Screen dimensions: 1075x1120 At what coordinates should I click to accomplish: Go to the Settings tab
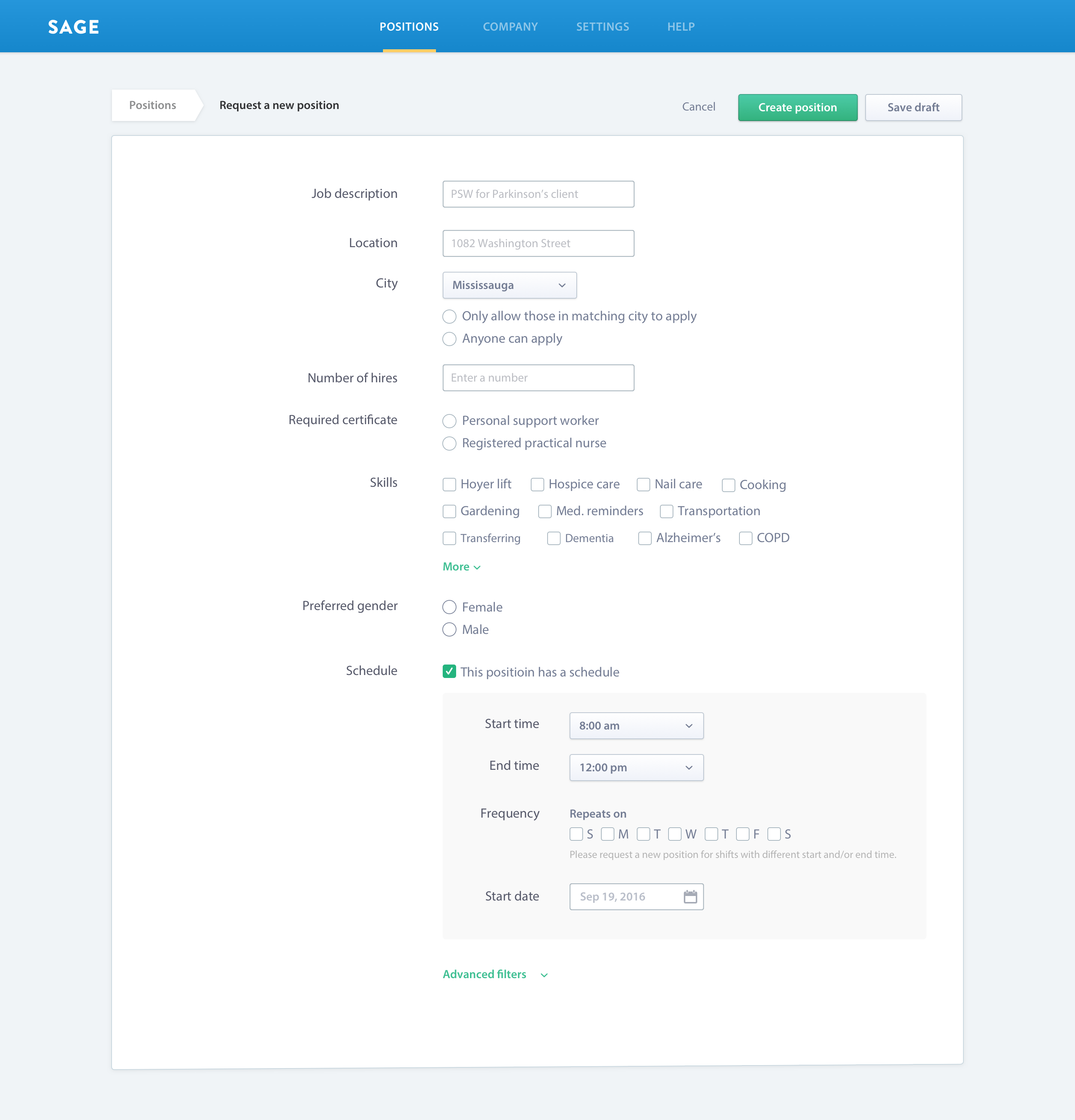click(602, 27)
